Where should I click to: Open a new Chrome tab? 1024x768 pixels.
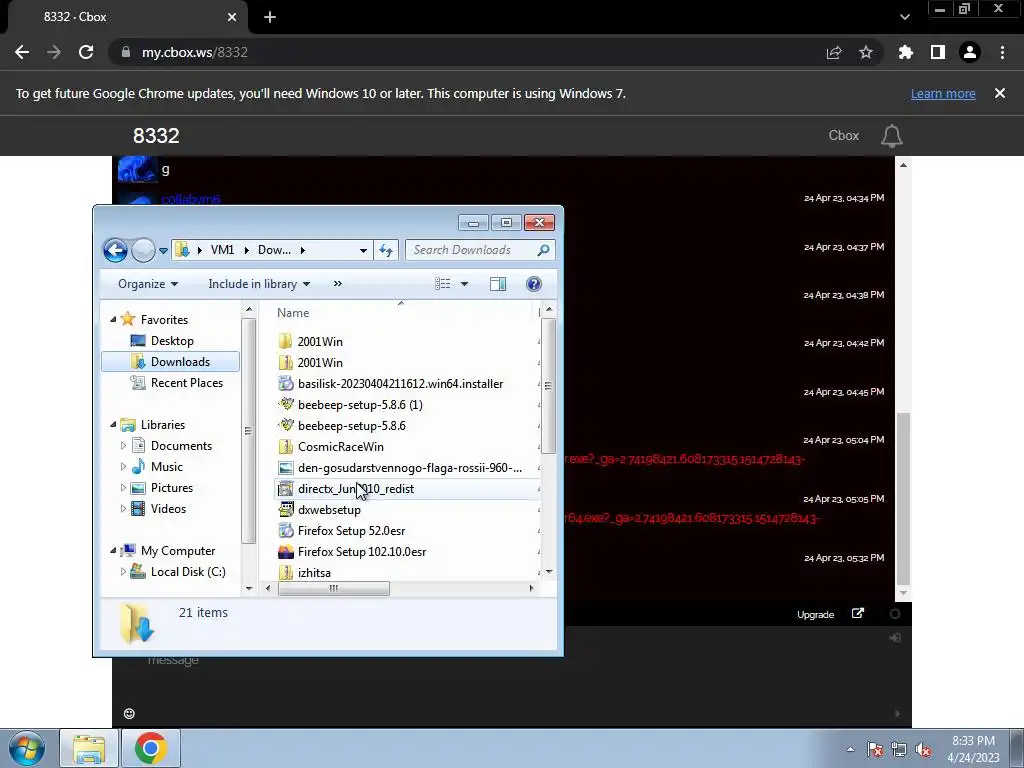click(270, 17)
